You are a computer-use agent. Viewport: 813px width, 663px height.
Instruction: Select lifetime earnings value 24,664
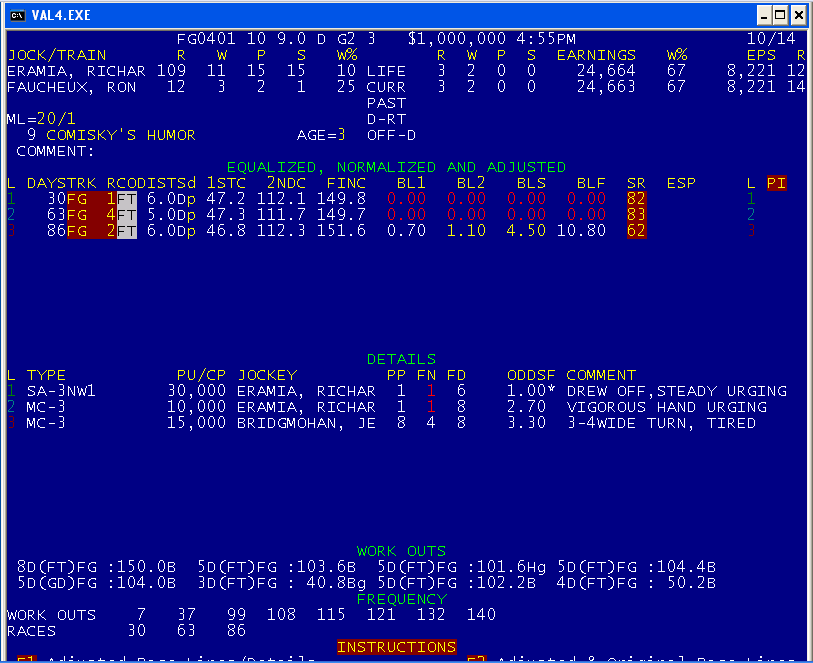(x=606, y=71)
